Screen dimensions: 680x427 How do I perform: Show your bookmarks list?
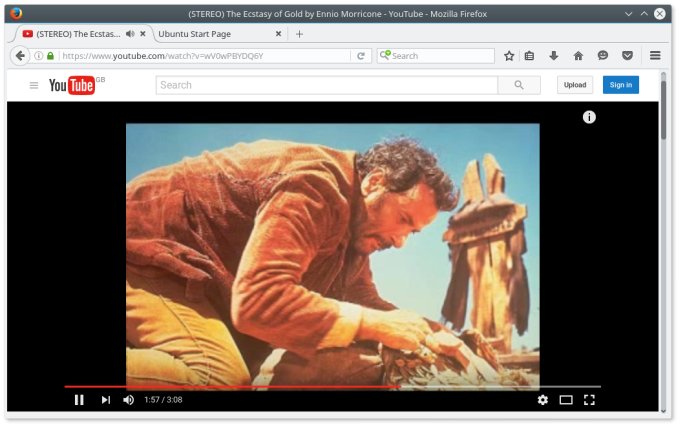point(529,56)
